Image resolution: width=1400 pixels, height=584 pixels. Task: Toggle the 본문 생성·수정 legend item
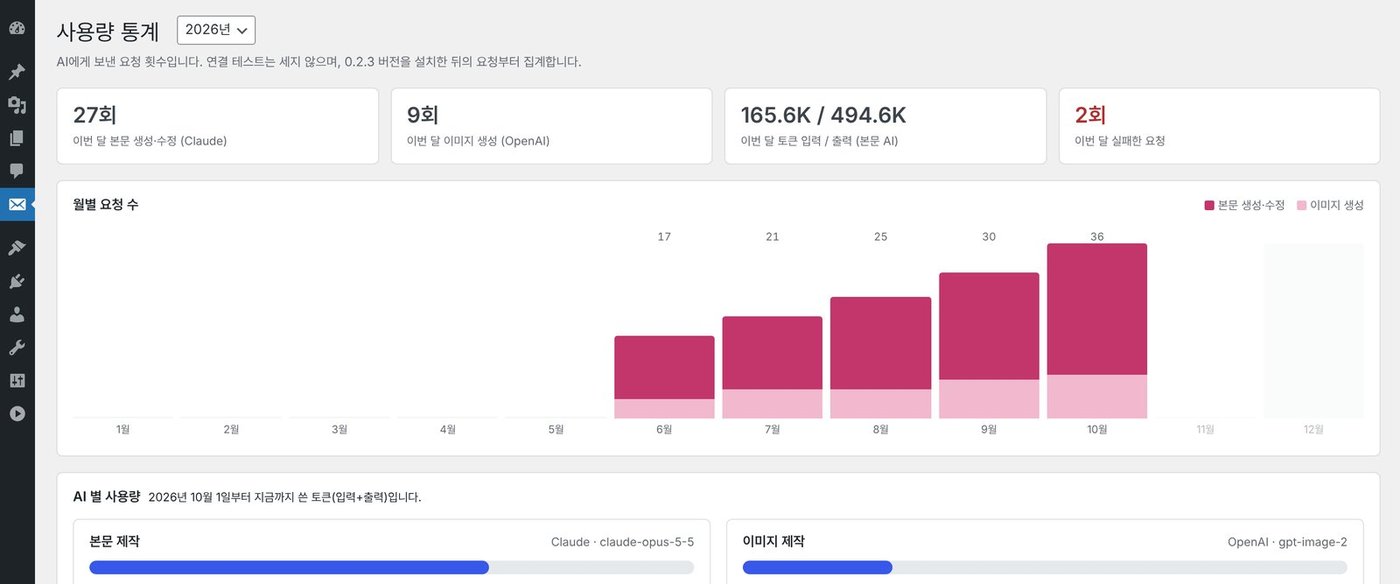click(1246, 205)
